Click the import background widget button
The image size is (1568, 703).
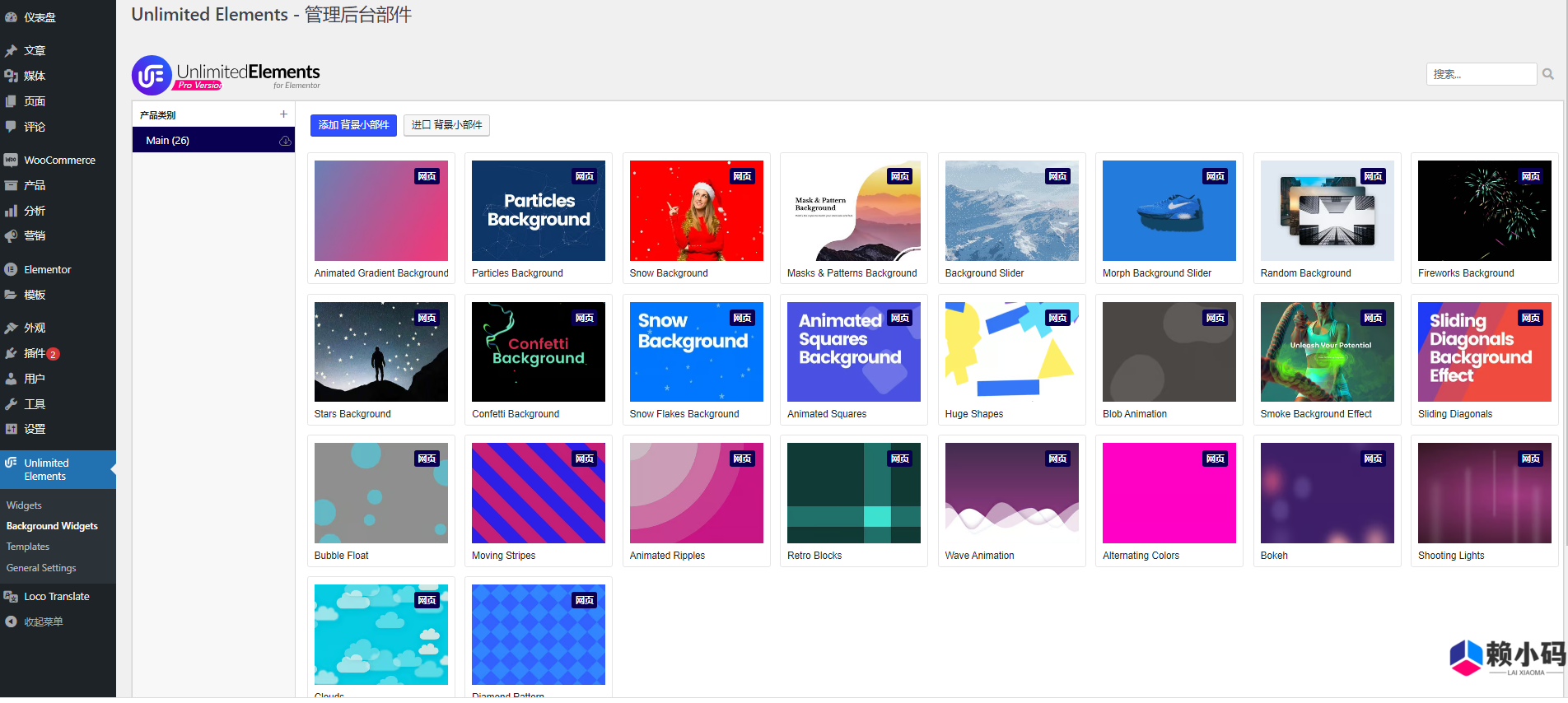tap(446, 125)
